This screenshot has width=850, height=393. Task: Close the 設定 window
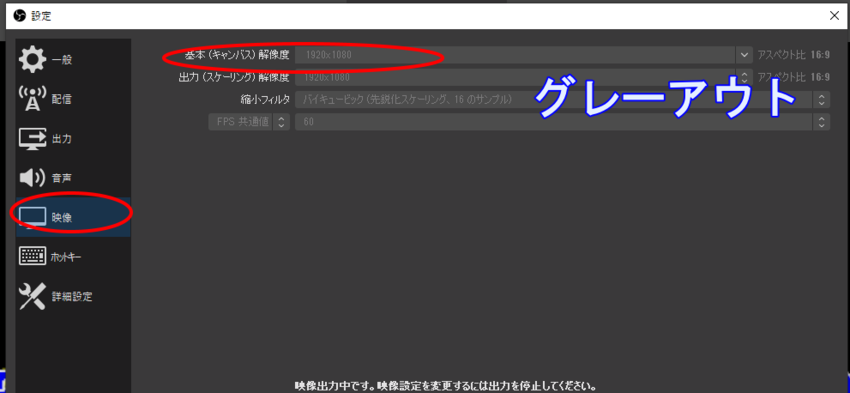[835, 16]
